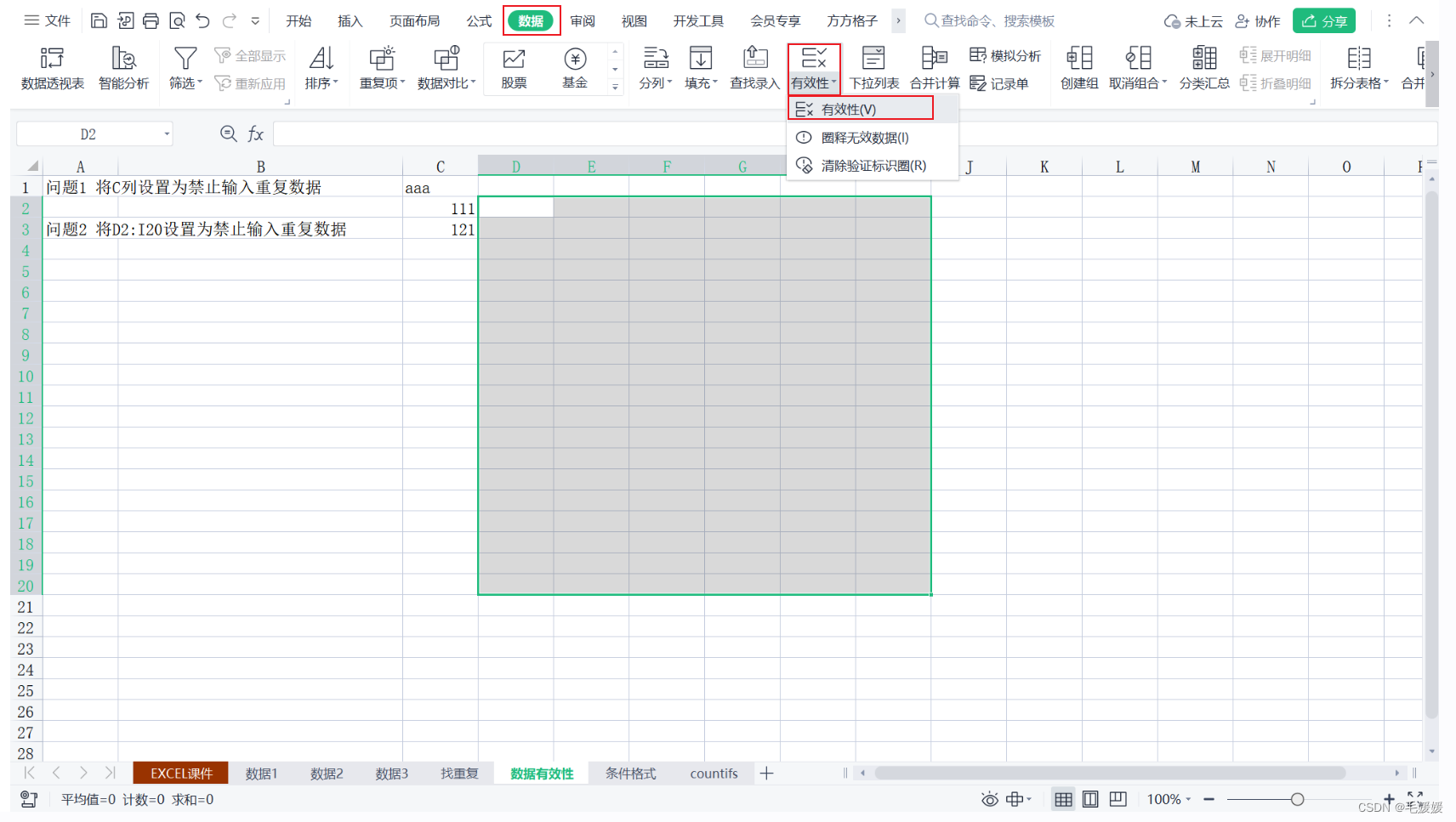This screenshot has width=1456, height=822.
Task: Switch to the 公式 ribbon tab
Action: 479,20
